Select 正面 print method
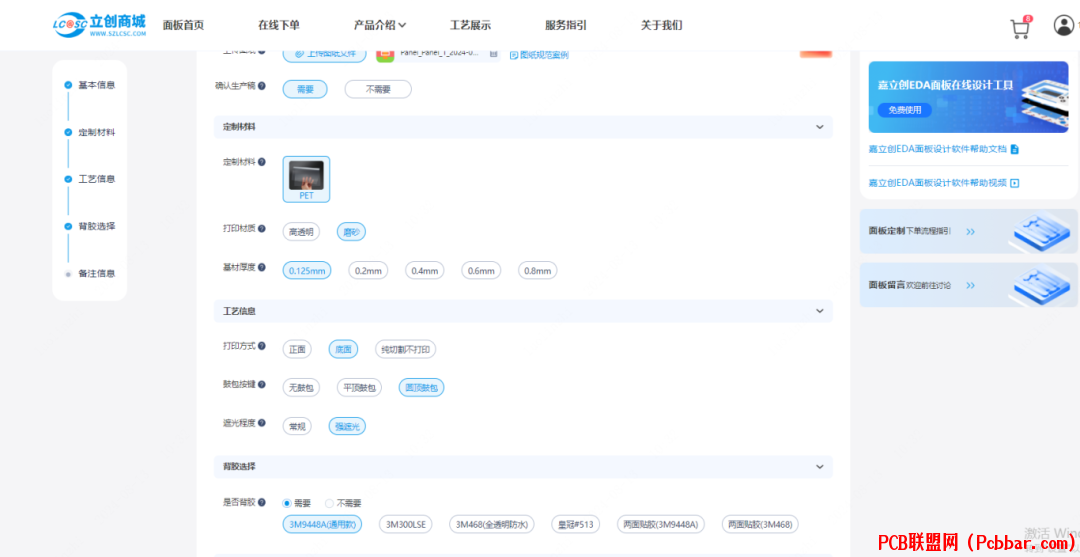 pos(297,350)
